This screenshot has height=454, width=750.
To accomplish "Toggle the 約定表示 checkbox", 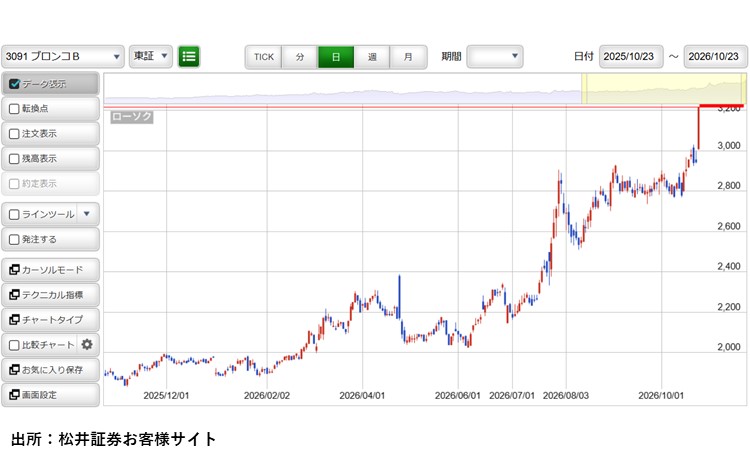I will (x=14, y=184).
